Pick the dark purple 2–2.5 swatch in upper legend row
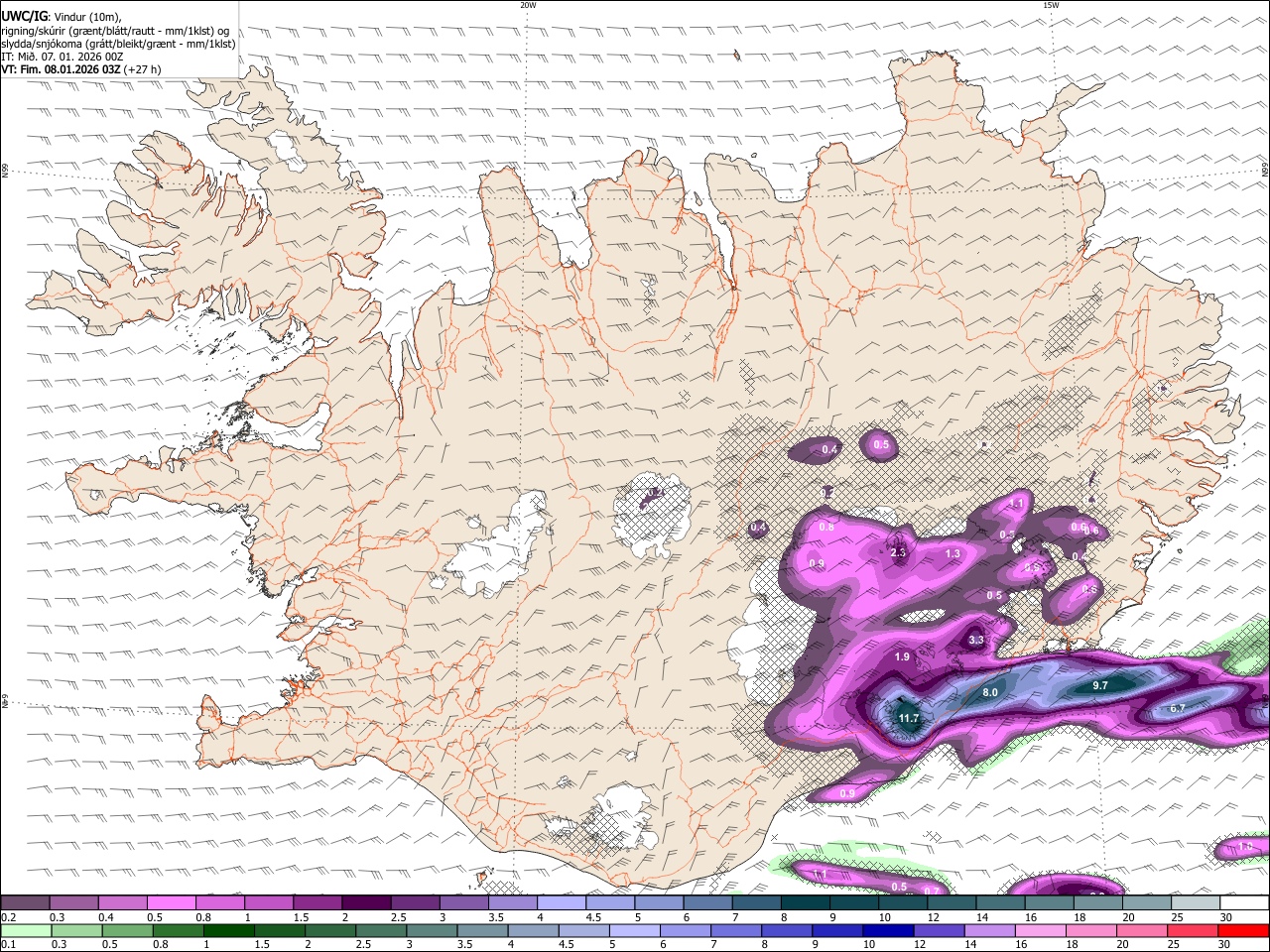Viewport: 1270px width, 952px height. [x=365, y=903]
